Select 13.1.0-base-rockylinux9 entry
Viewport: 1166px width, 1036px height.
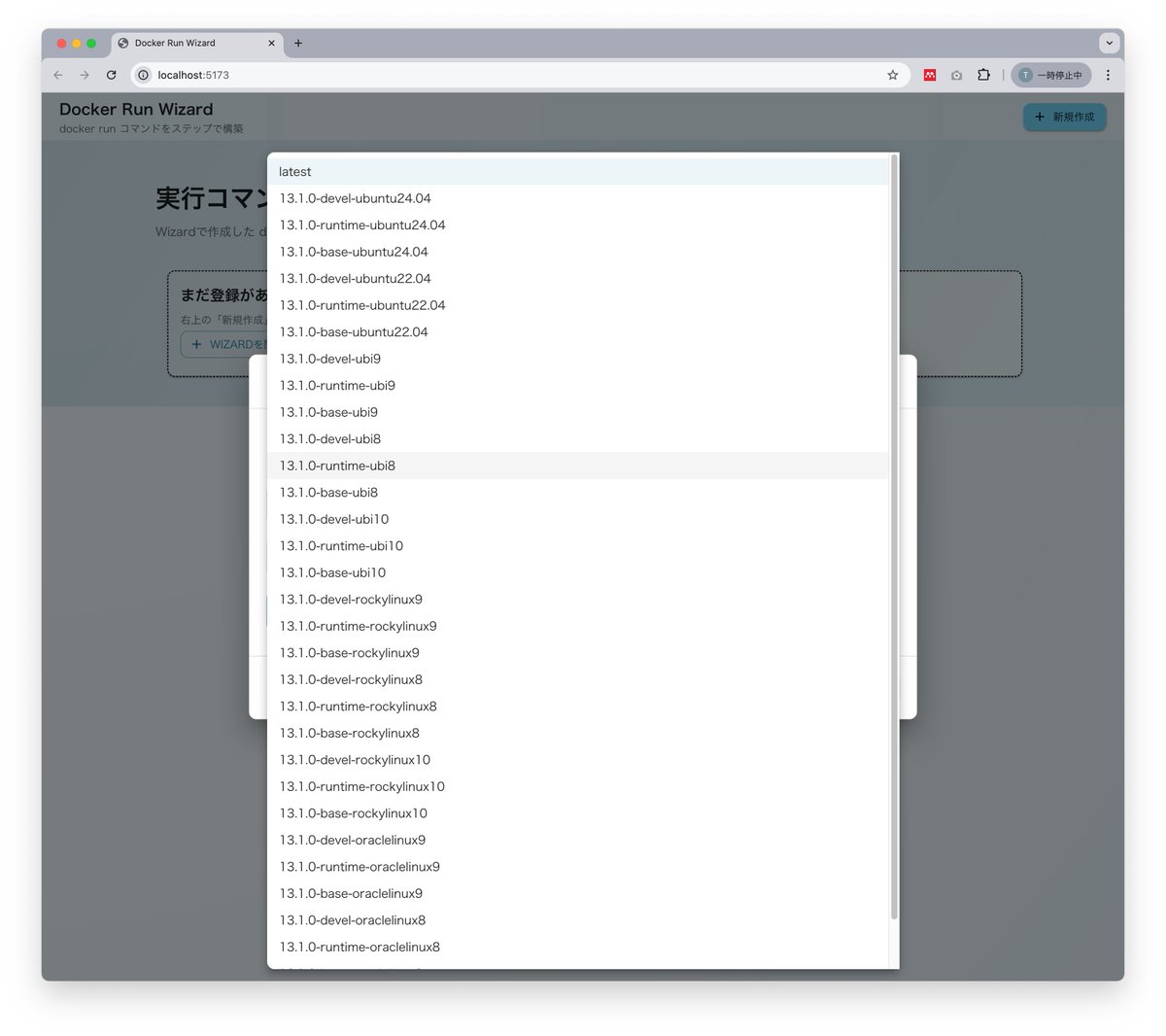(x=578, y=652)
